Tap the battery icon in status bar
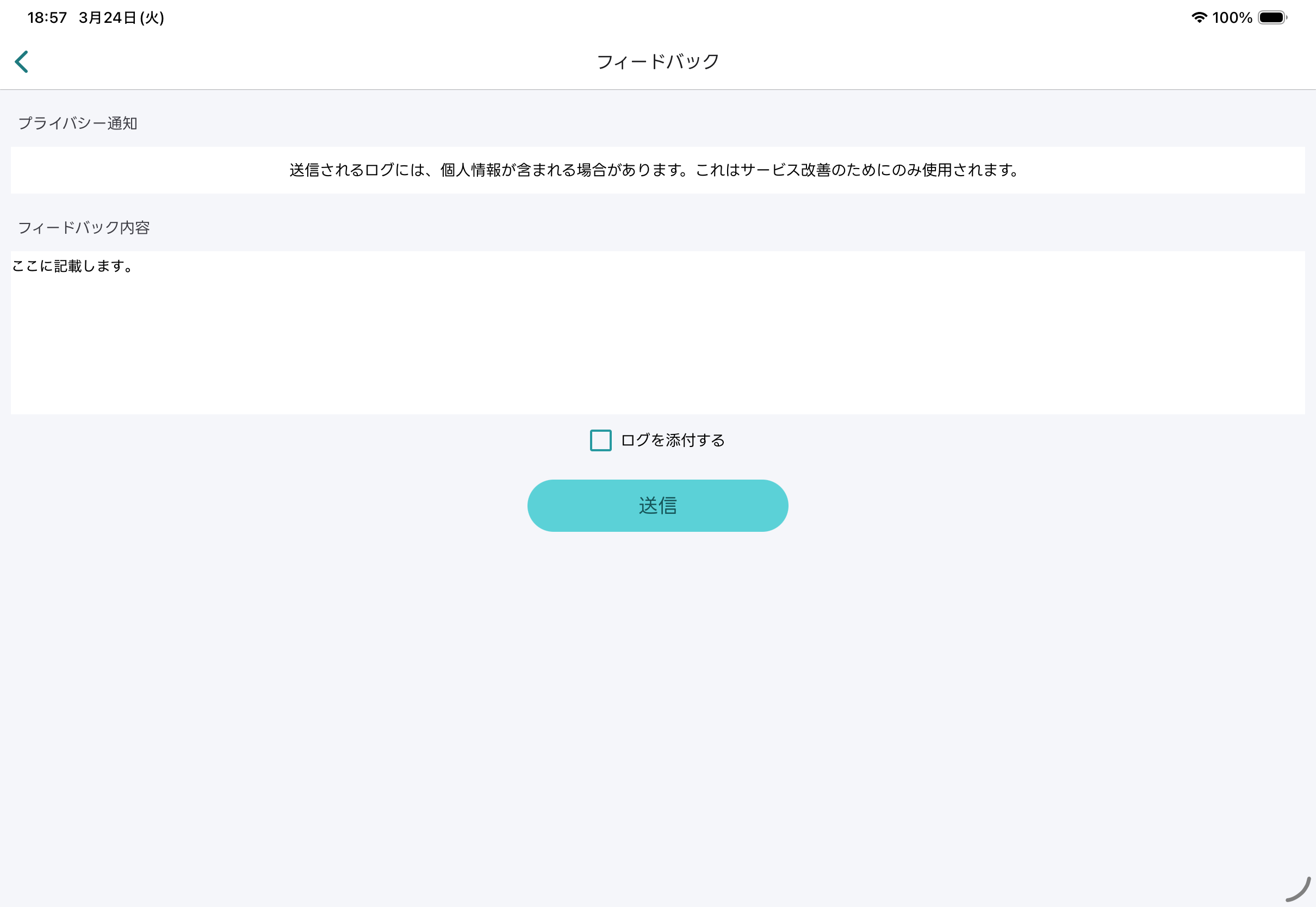 coord(1273,17)
